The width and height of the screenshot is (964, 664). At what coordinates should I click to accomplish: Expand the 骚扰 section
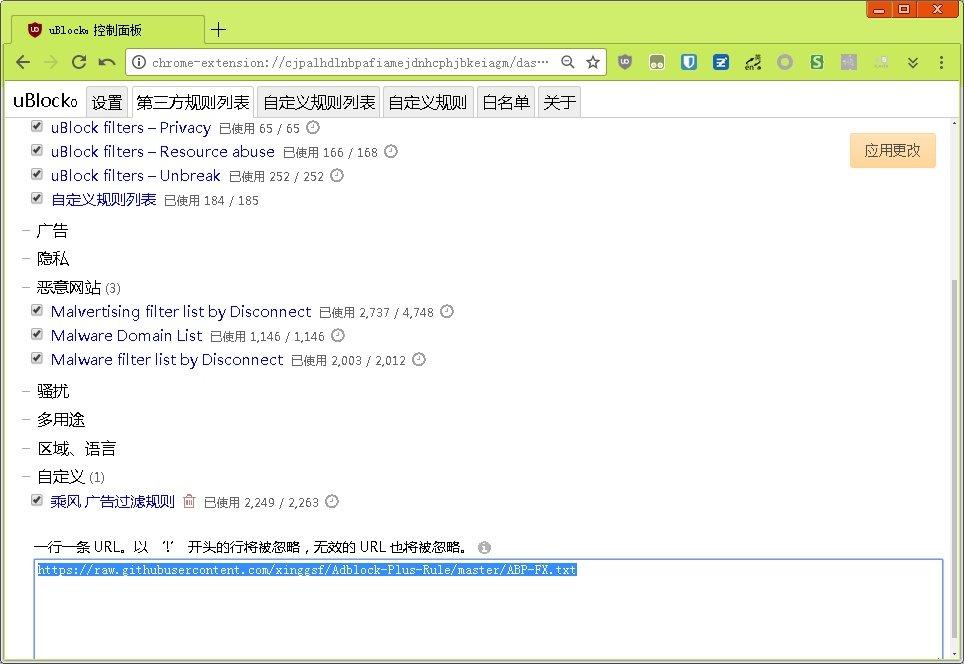click(x=52, y=391)
